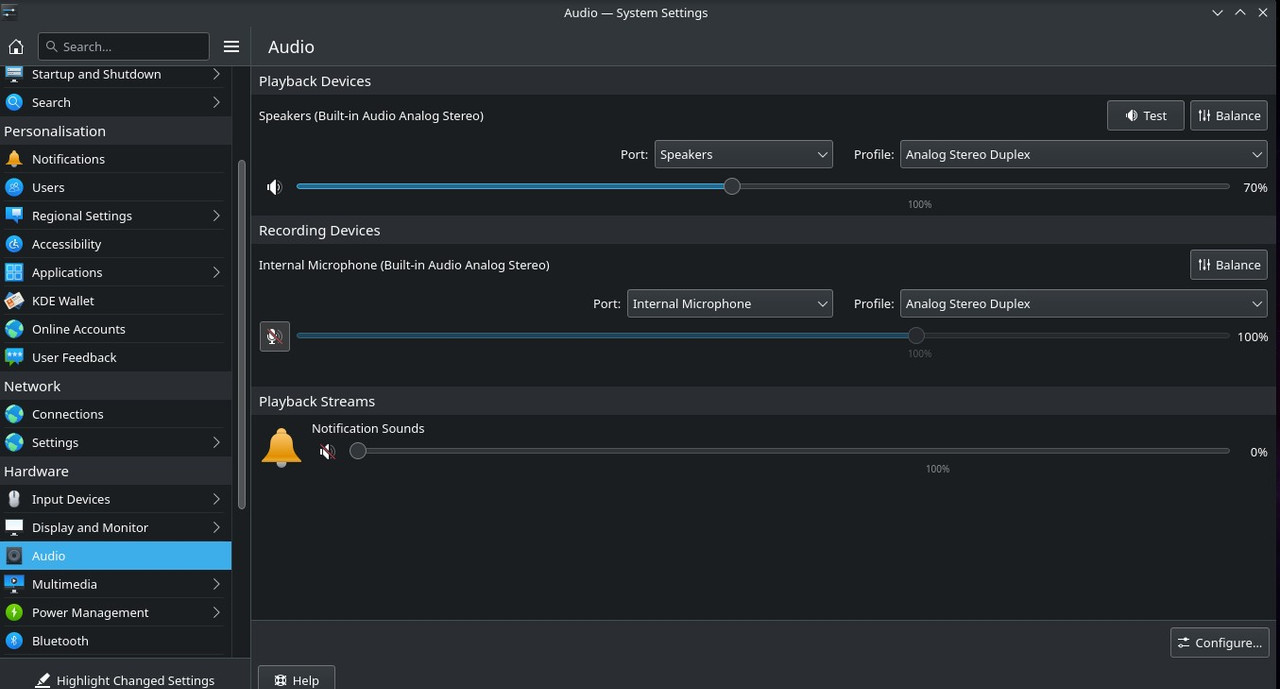Mute the Speakers playback device

click(x=274, y=187)
